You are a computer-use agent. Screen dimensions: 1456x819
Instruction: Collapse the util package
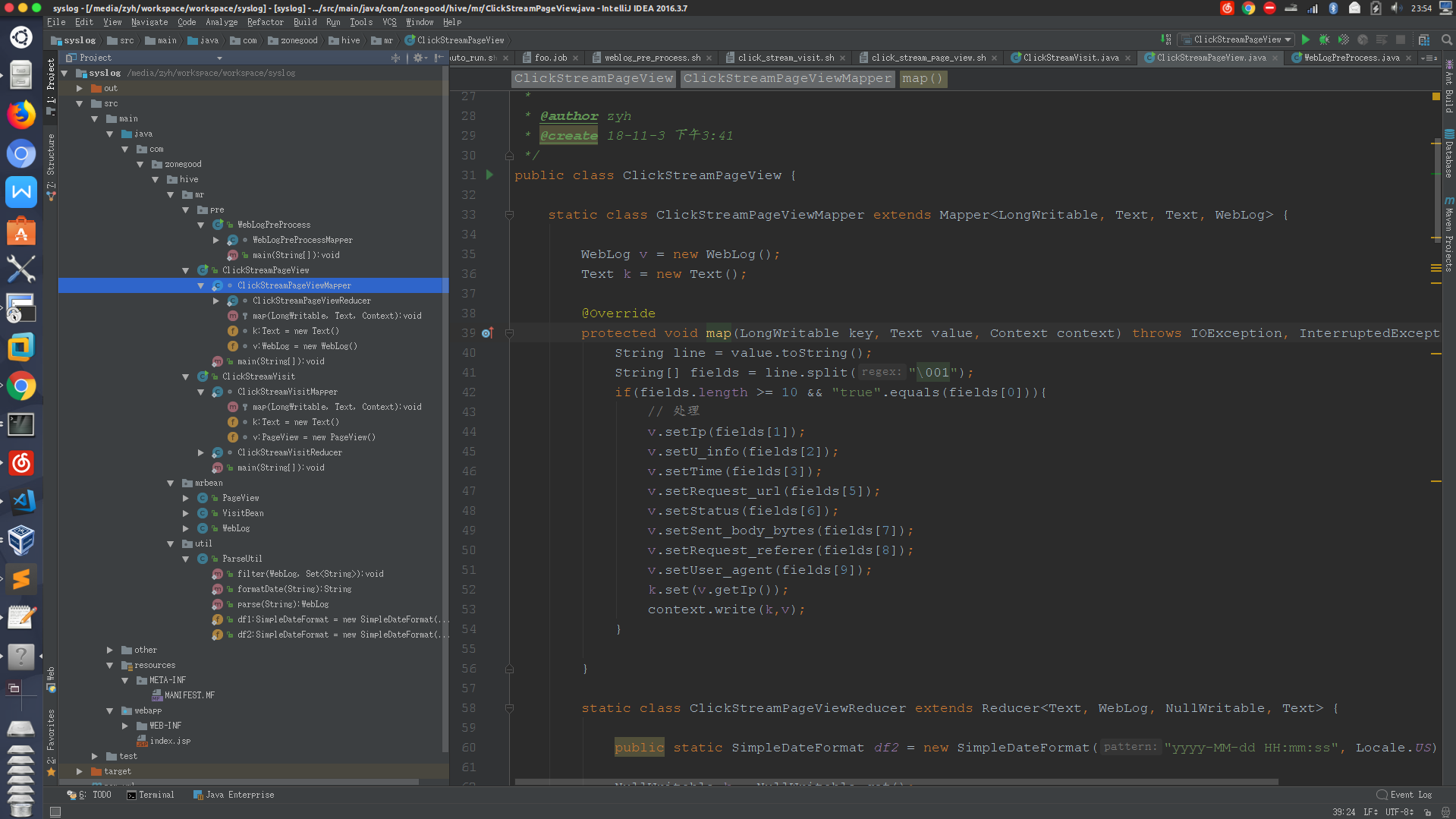[x=171, y=543]
